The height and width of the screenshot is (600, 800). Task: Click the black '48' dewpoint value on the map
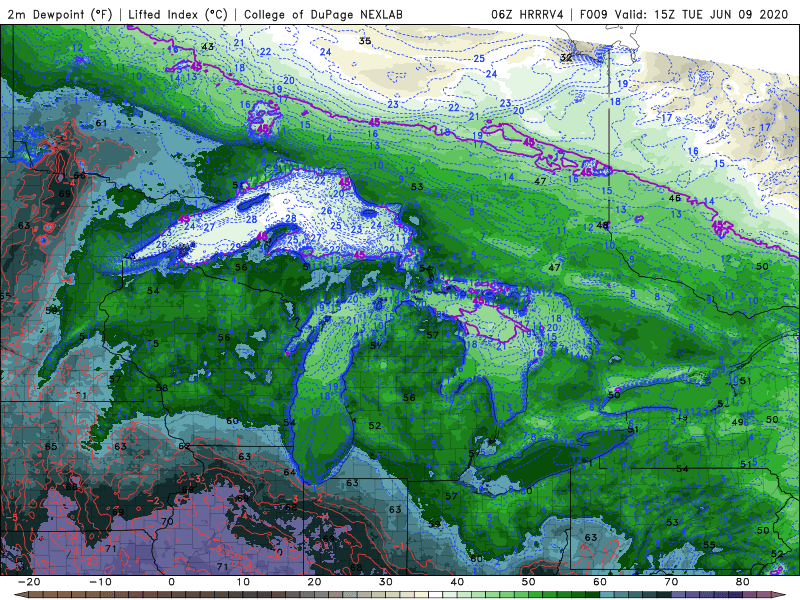click(x=602, y=225)
